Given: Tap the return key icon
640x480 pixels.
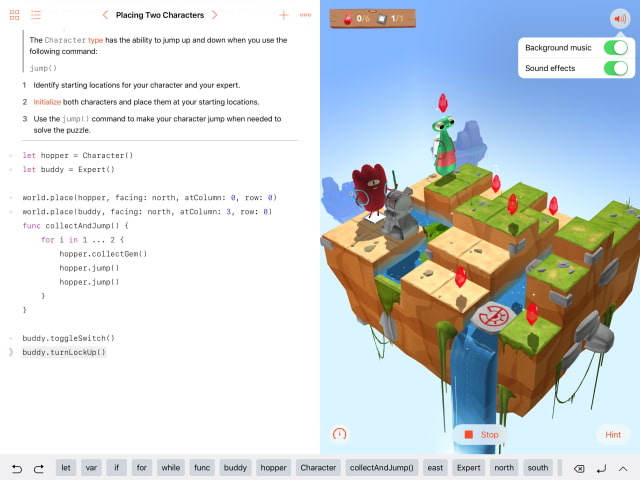Looking at the screenshot, I should point(601,469).
